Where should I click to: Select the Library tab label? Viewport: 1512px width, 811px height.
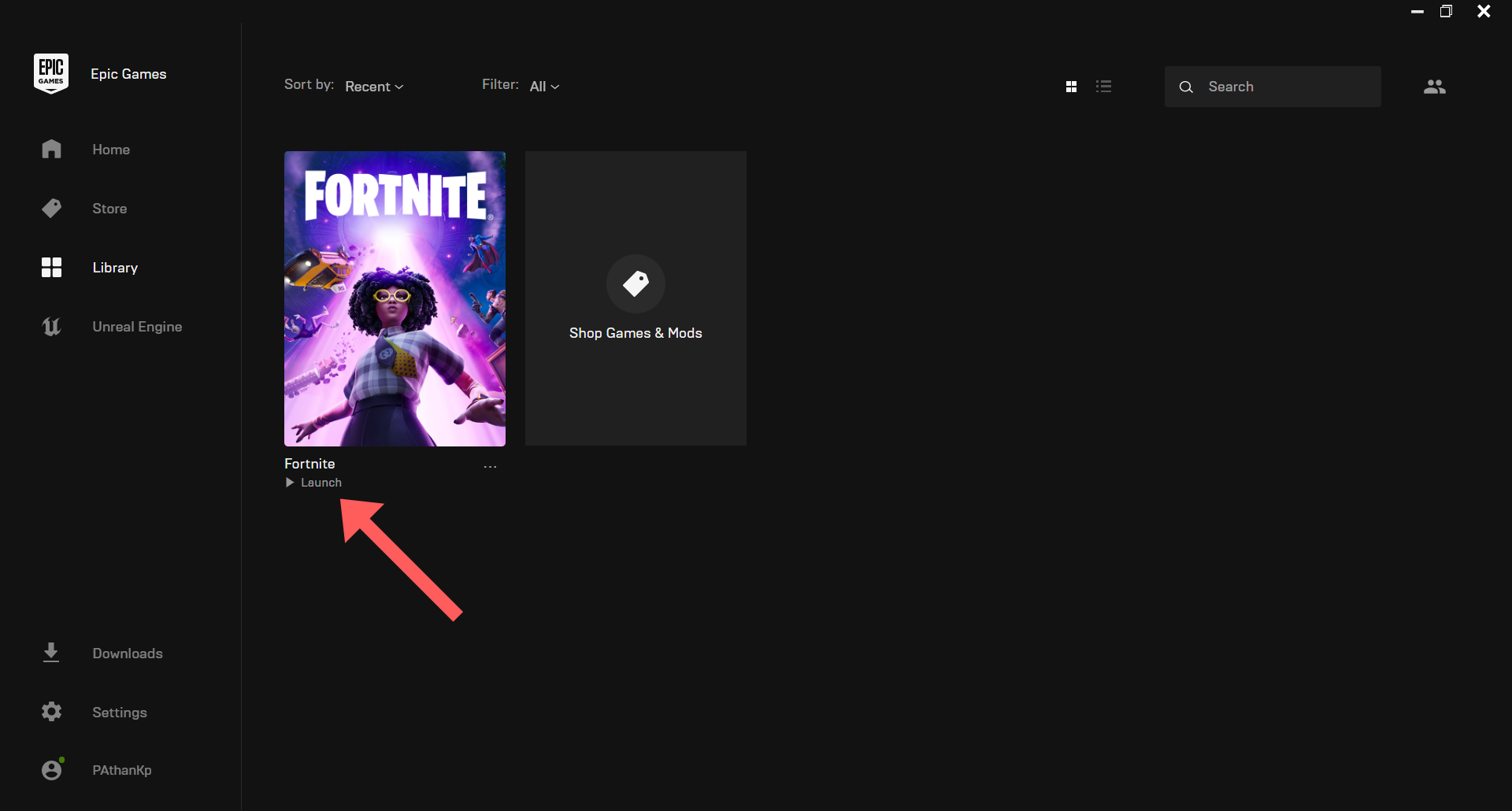(114, 267)
